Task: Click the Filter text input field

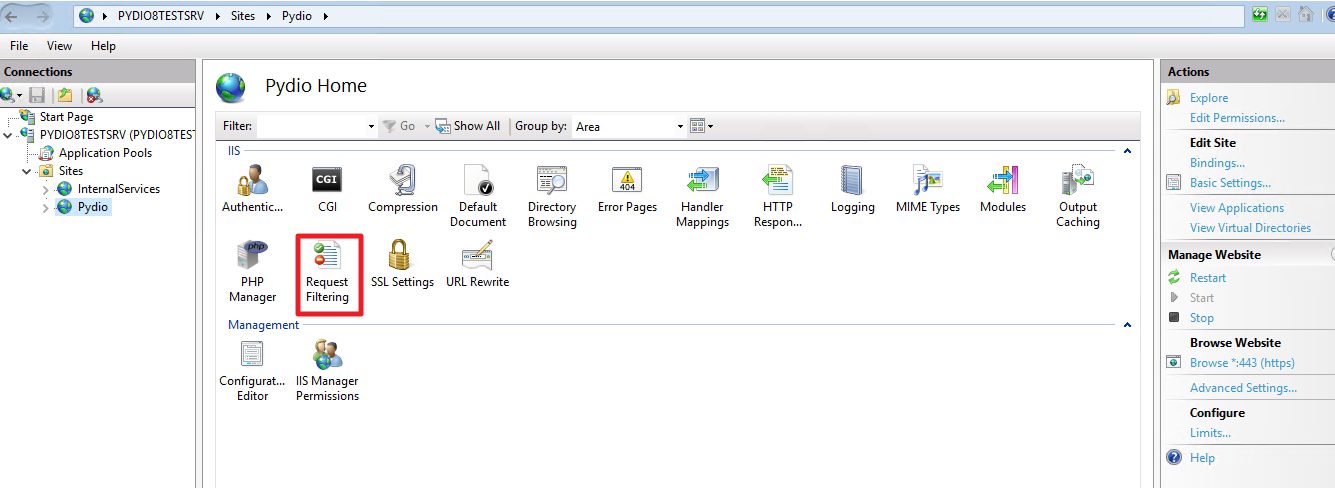Action: 310,126
